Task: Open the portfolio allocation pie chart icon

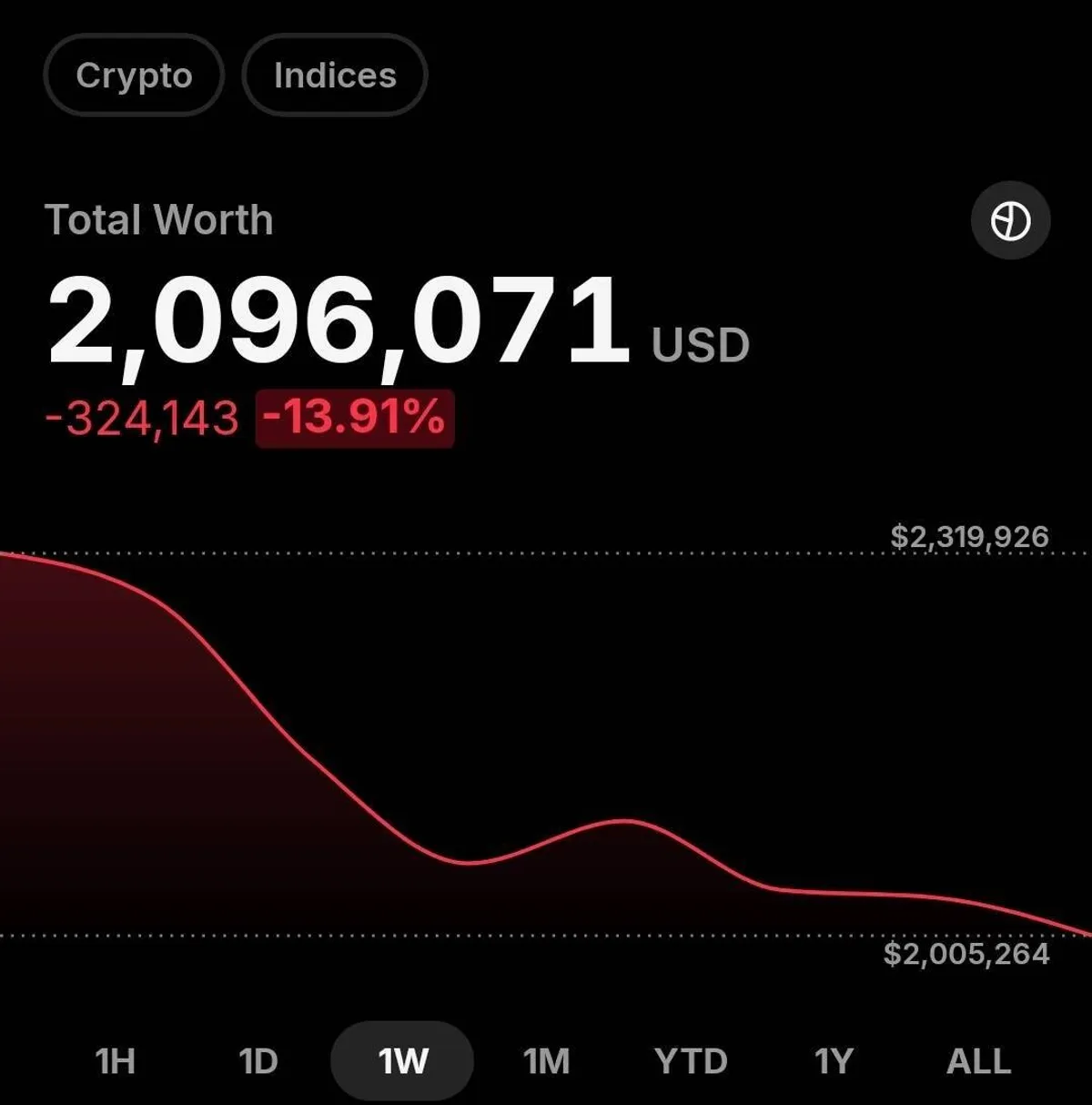Action: coord(1010,220)
